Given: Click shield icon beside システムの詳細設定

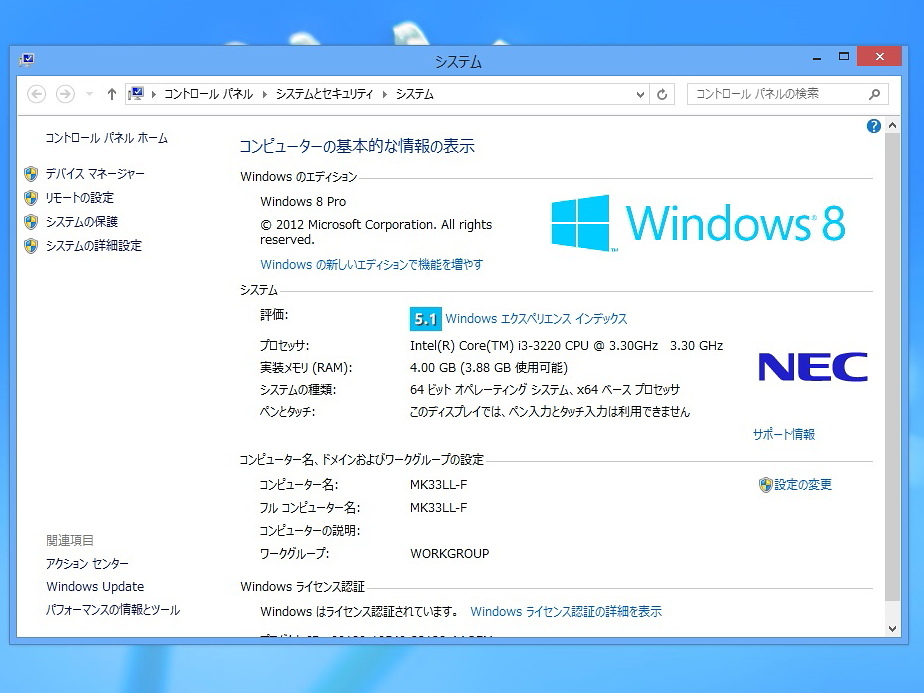Looking at the screenshot, I should 31,246.
